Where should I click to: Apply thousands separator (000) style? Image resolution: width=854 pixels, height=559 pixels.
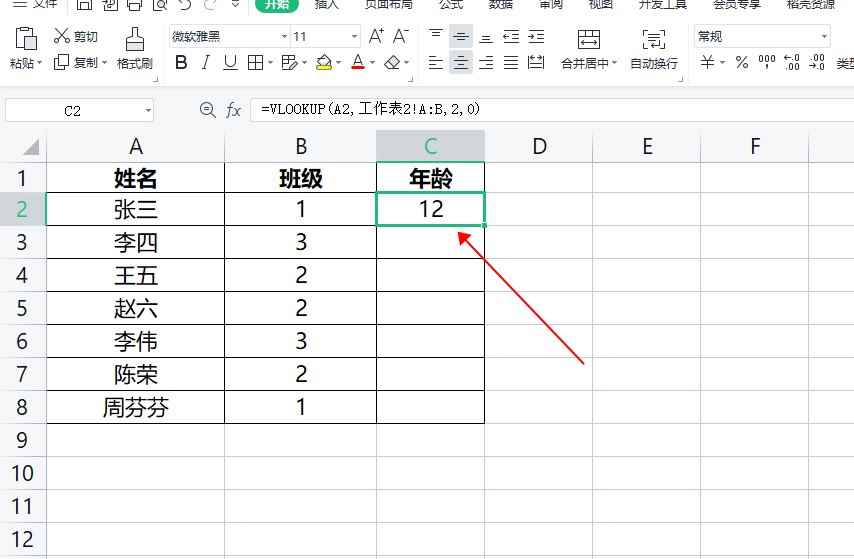point(767,62)
